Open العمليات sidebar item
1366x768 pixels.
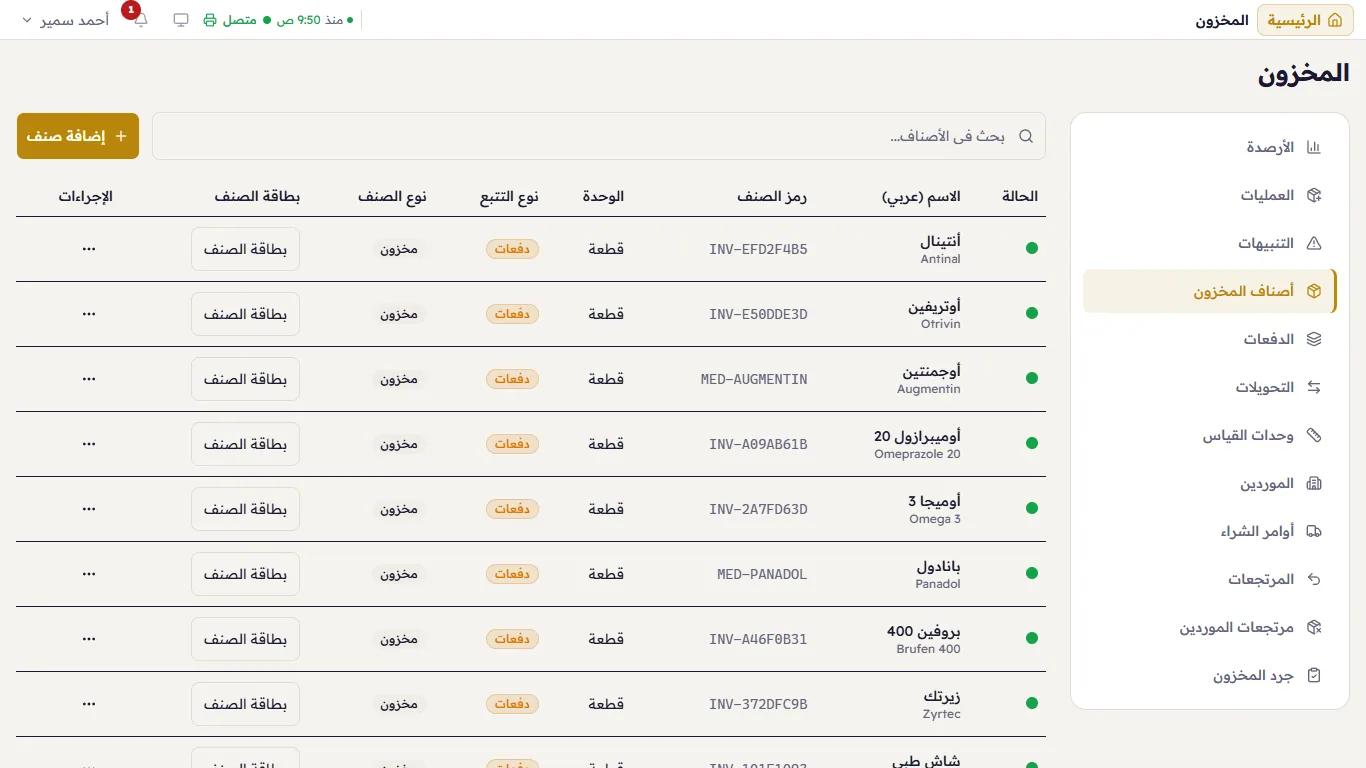[x=1209, y=195]
